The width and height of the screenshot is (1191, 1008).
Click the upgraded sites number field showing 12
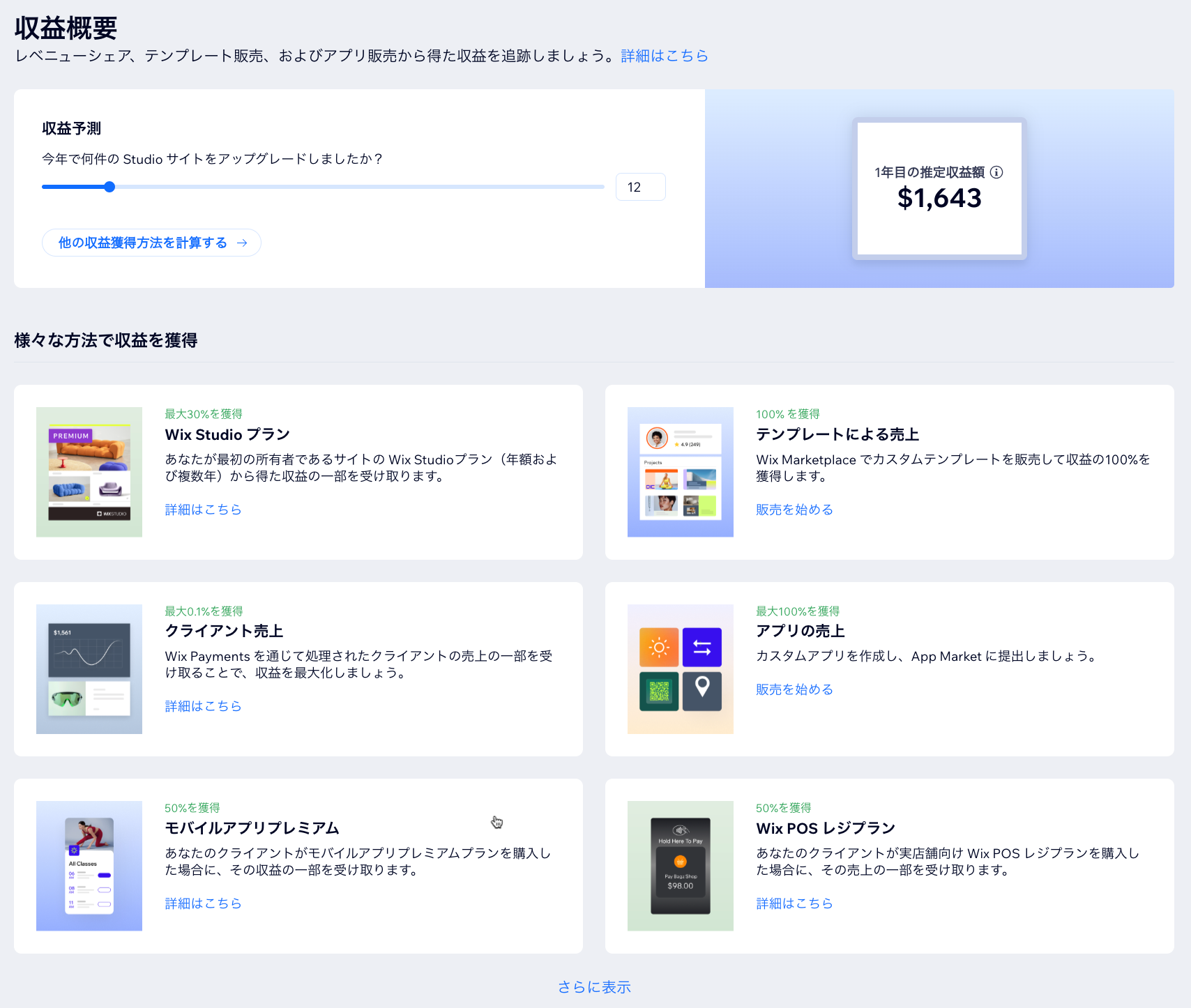[x=640, y=187]
